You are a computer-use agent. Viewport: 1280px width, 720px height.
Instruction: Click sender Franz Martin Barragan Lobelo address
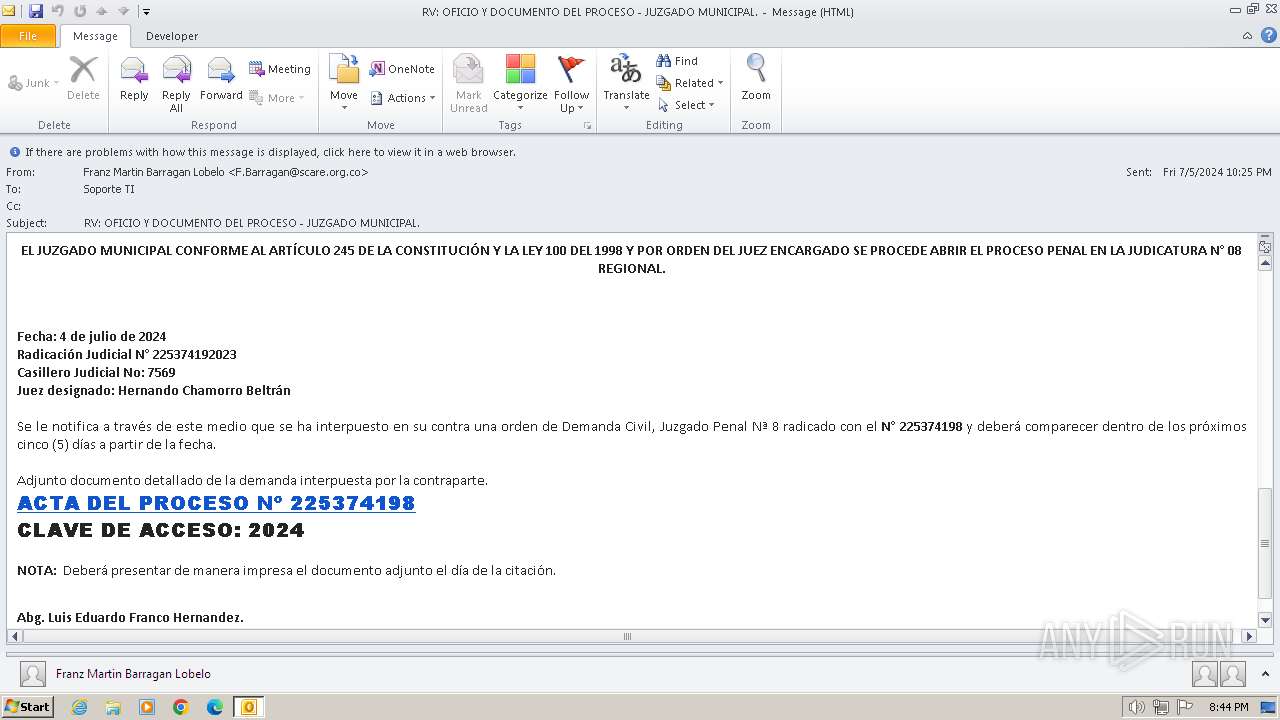[225, 172]
